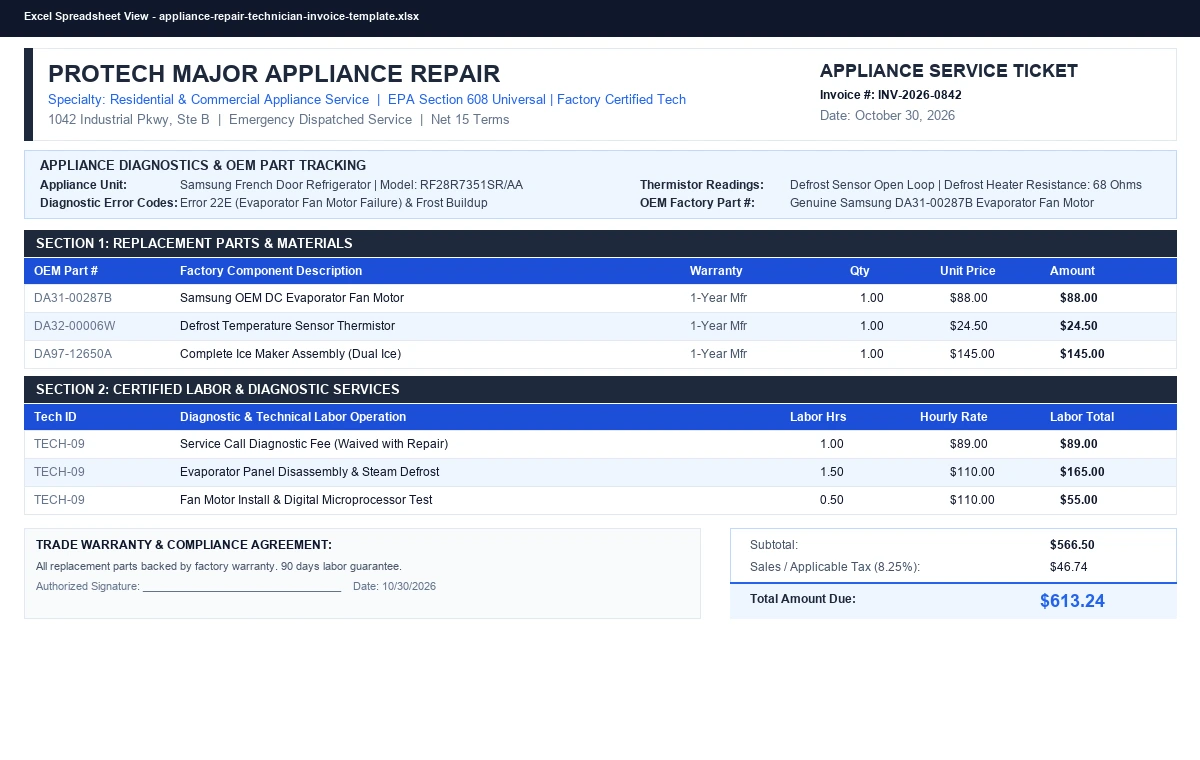Click Fan Motor Install & Microprocessor Test
This screenshot has height=760, width=1200.
point(306,500)
